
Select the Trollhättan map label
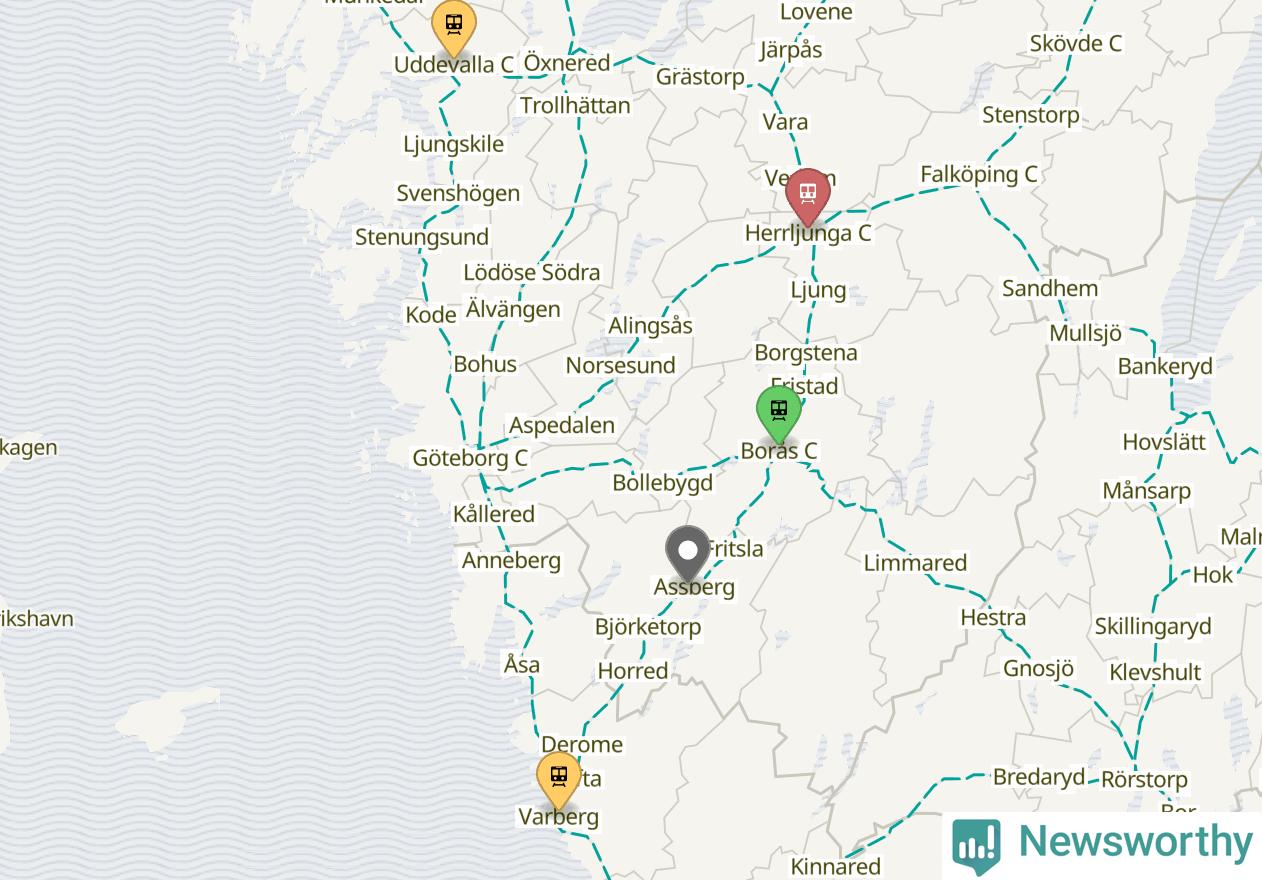(x=575, y=105)
